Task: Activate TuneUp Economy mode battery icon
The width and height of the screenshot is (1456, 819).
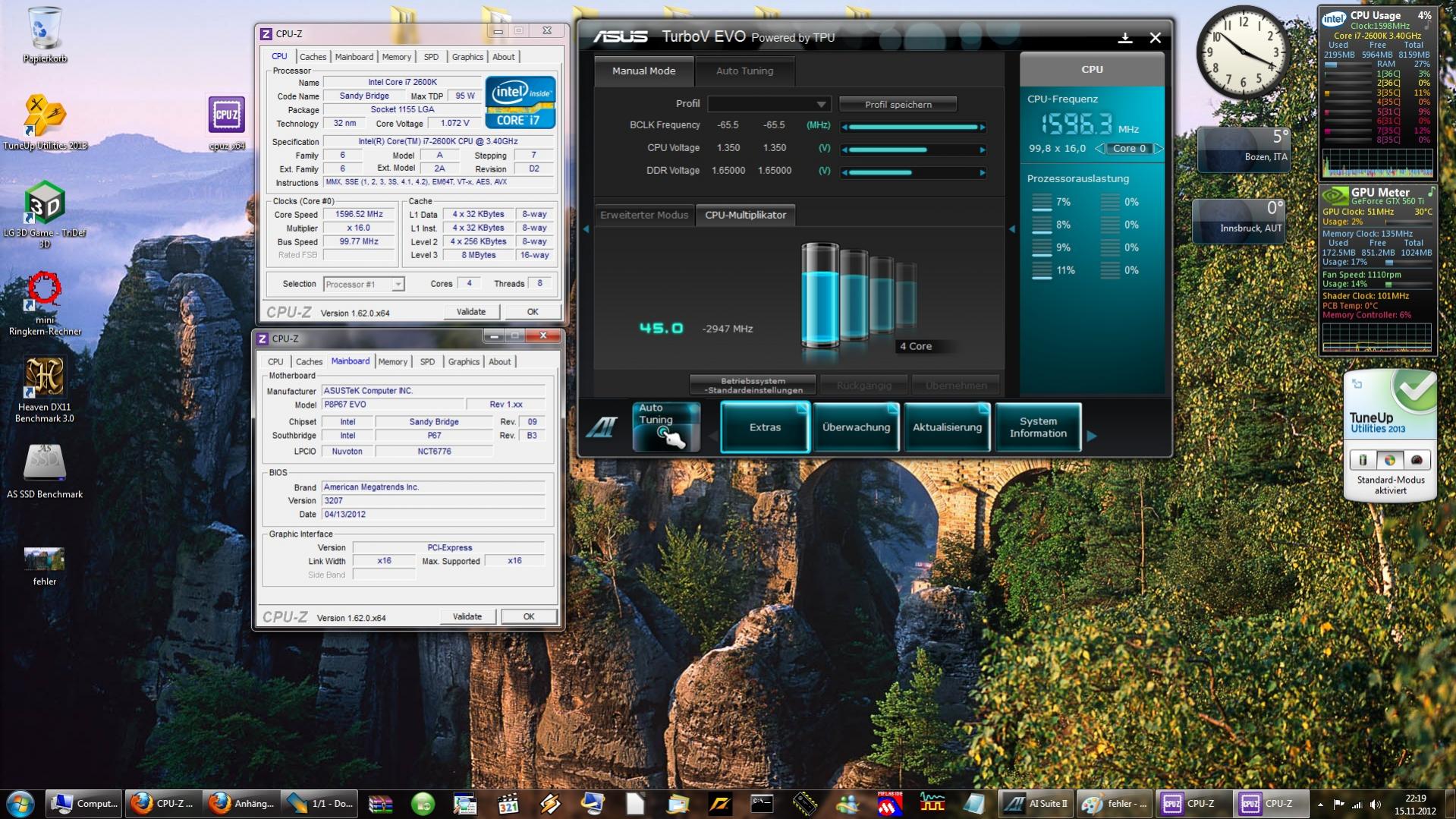Action: click(x=1363, y=460)
